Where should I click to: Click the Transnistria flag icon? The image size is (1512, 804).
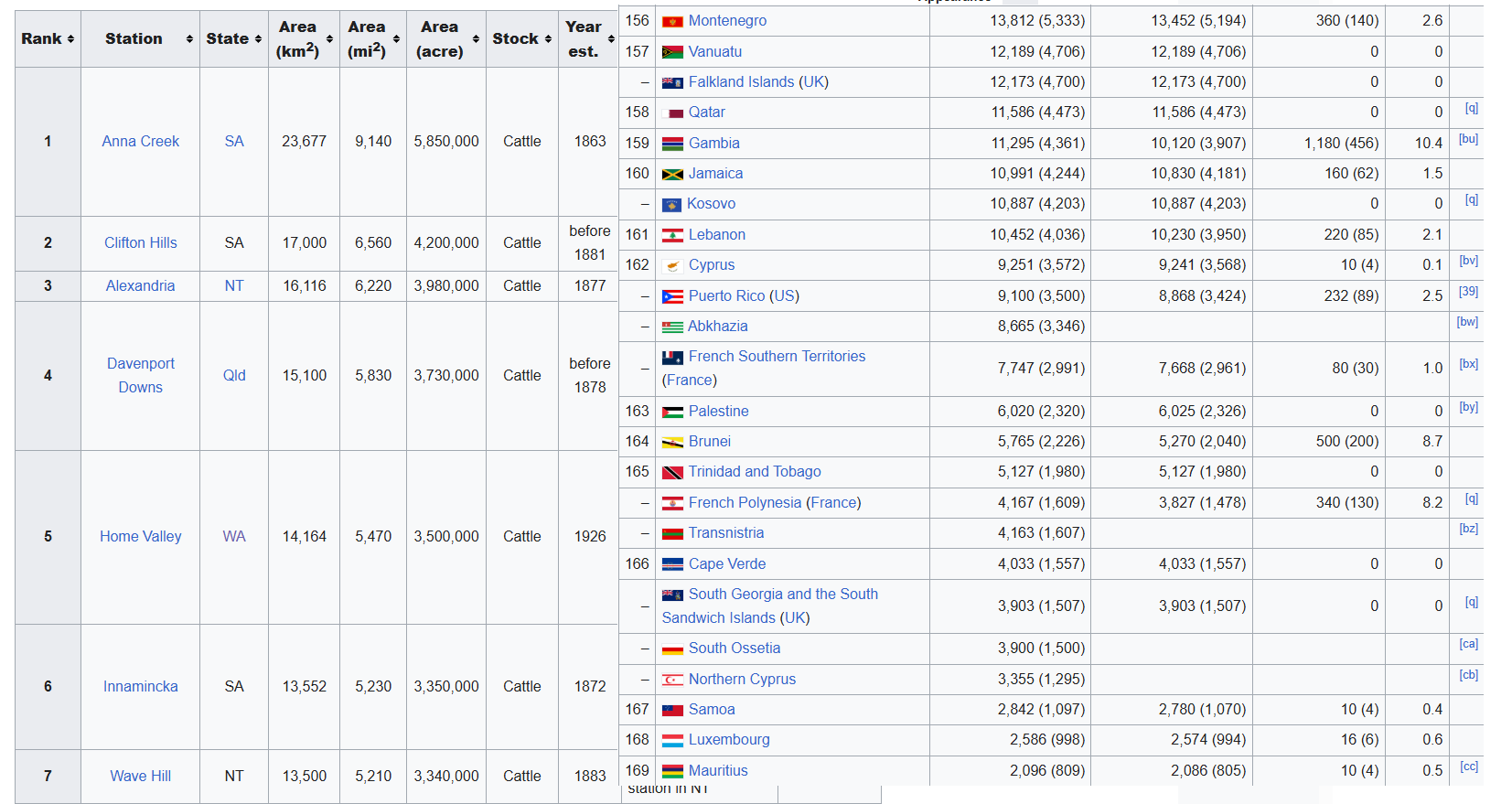(x=672, y=533)
